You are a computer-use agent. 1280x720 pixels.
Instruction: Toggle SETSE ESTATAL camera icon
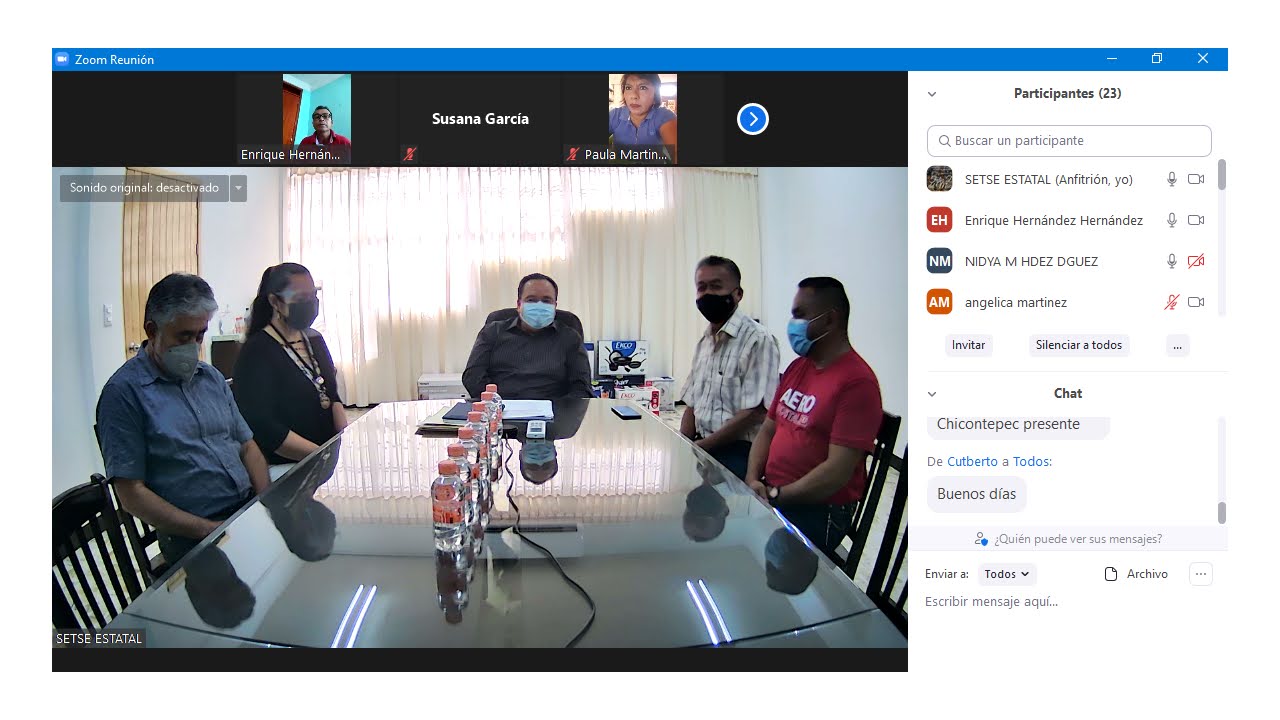tap(1196, 179)
